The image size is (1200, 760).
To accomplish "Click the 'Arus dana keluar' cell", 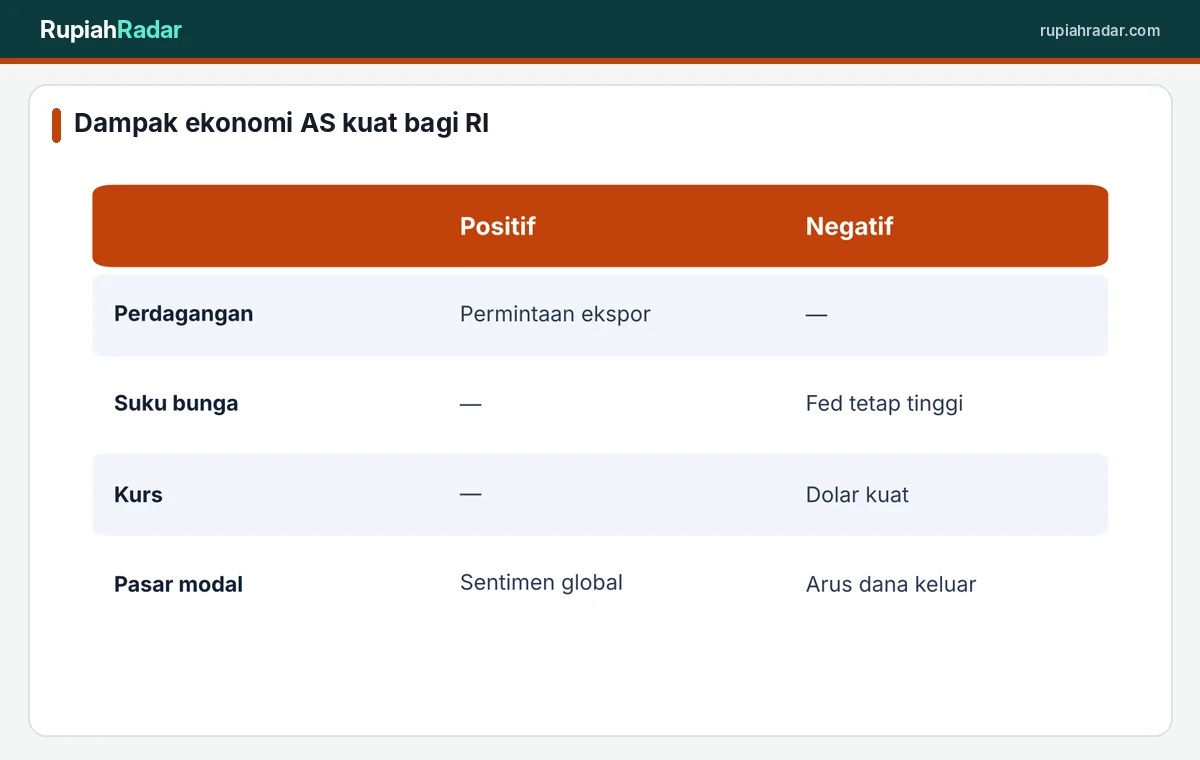I will 891,585.
